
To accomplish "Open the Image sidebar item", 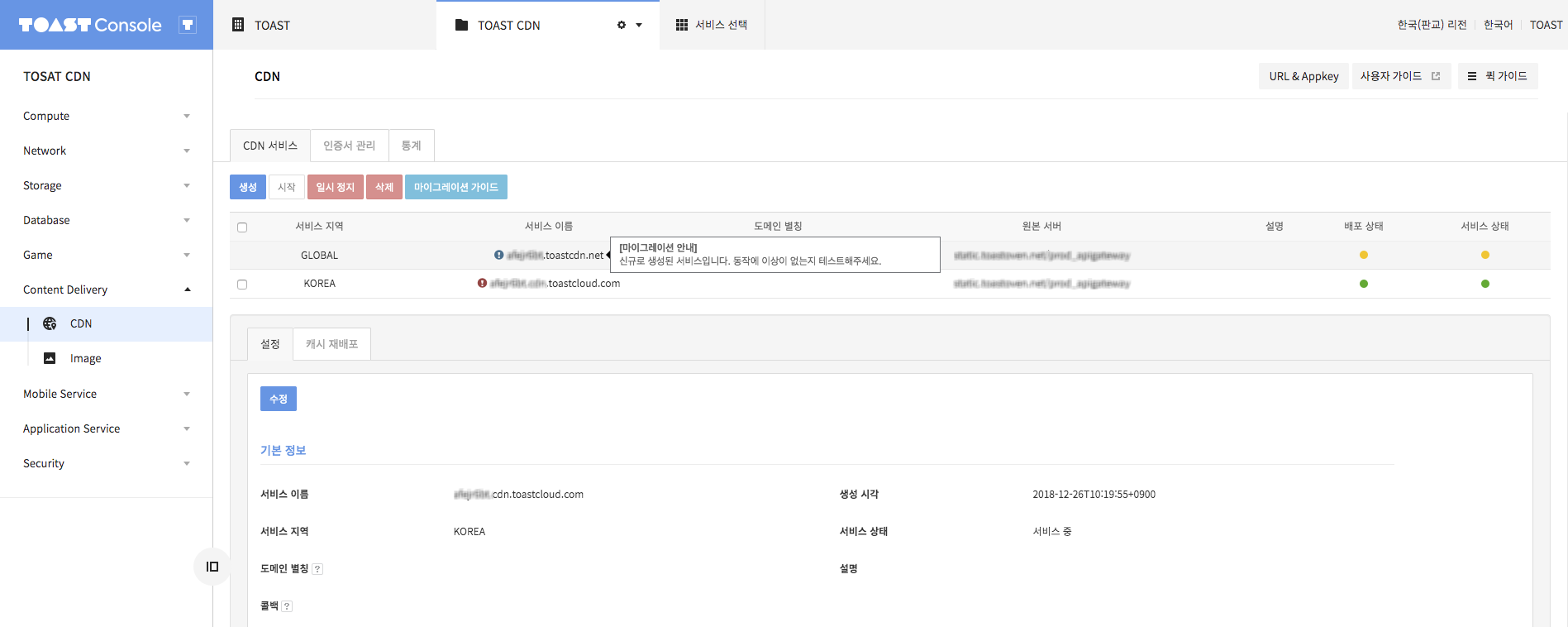I will [106, 358].
